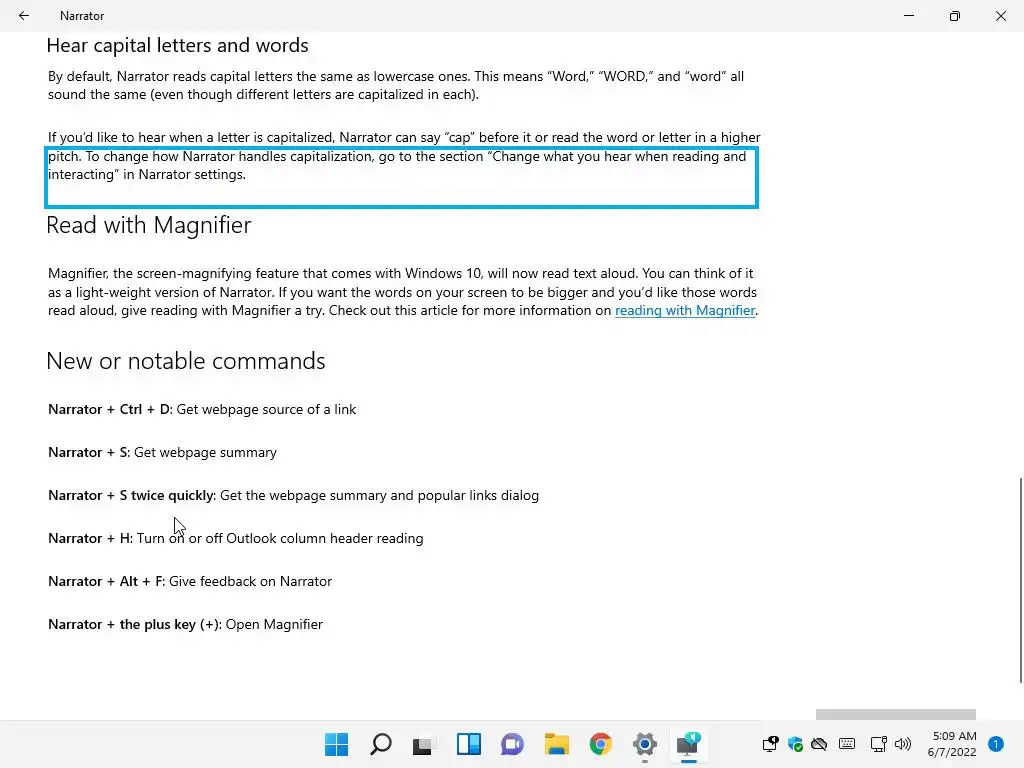The height and width of the screenshot is (768, 1024).
Task: Click the first system tray icon with badge
Action: [x=770, y=744]
